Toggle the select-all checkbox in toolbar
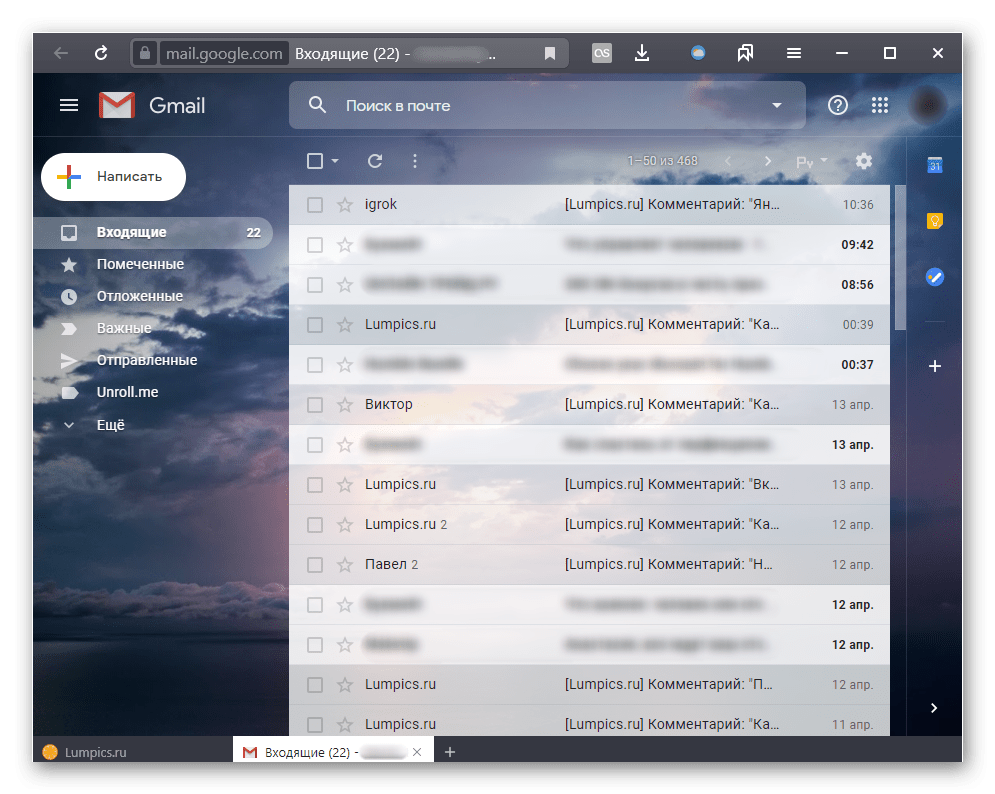Image resolution: width=995 pixels, height=794 pixels. tap(315, 161)
